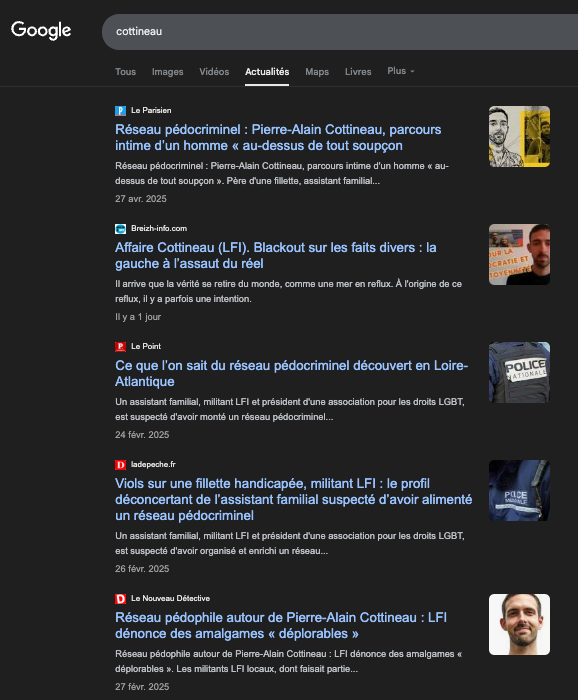578x700 pixels.
Task: Open ladepeche.fr police uniform thumbnail
Action: tap(519, 491)
